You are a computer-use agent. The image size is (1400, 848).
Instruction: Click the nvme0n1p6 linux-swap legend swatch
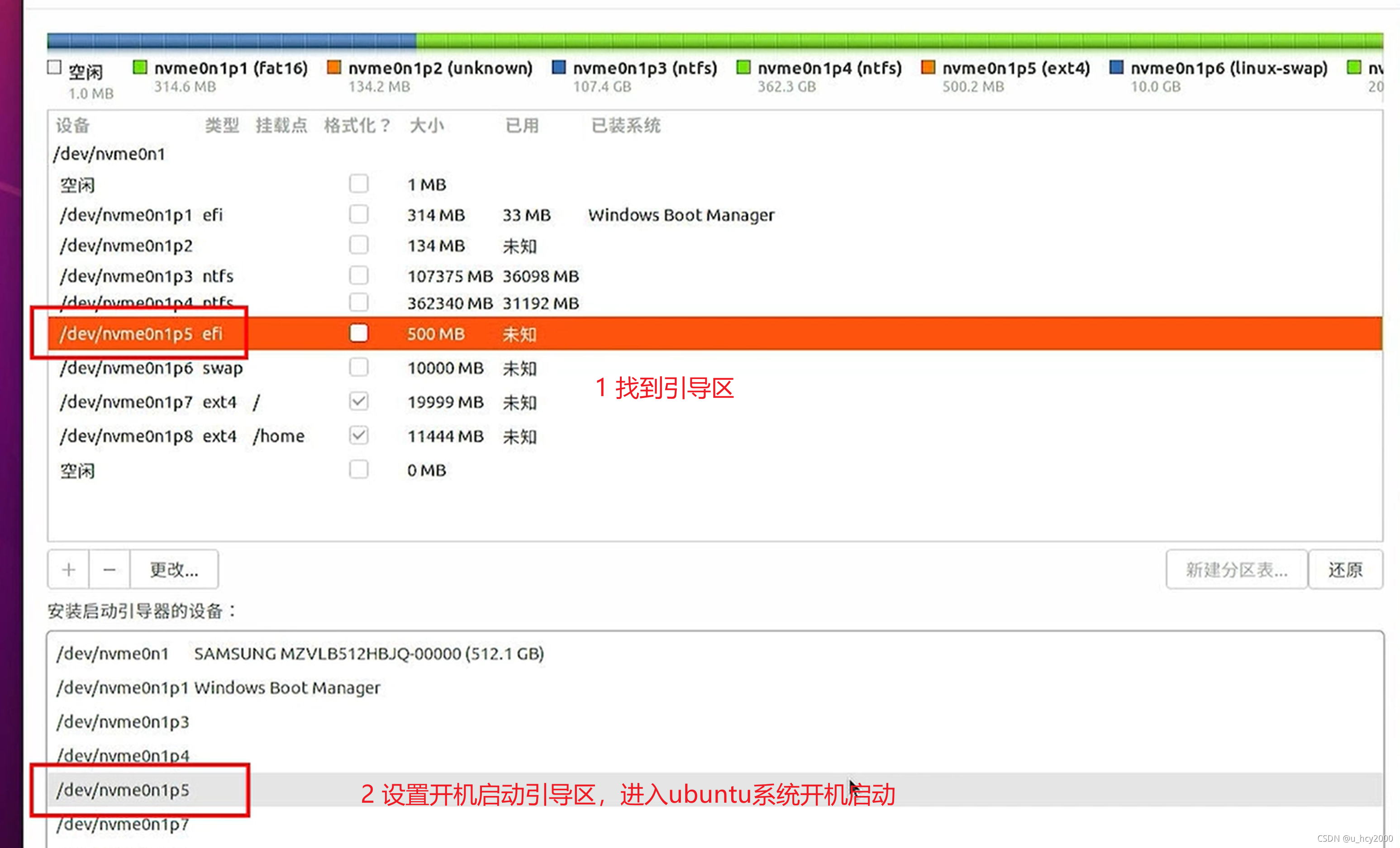pyautogui.click(x=1116, y=67)
